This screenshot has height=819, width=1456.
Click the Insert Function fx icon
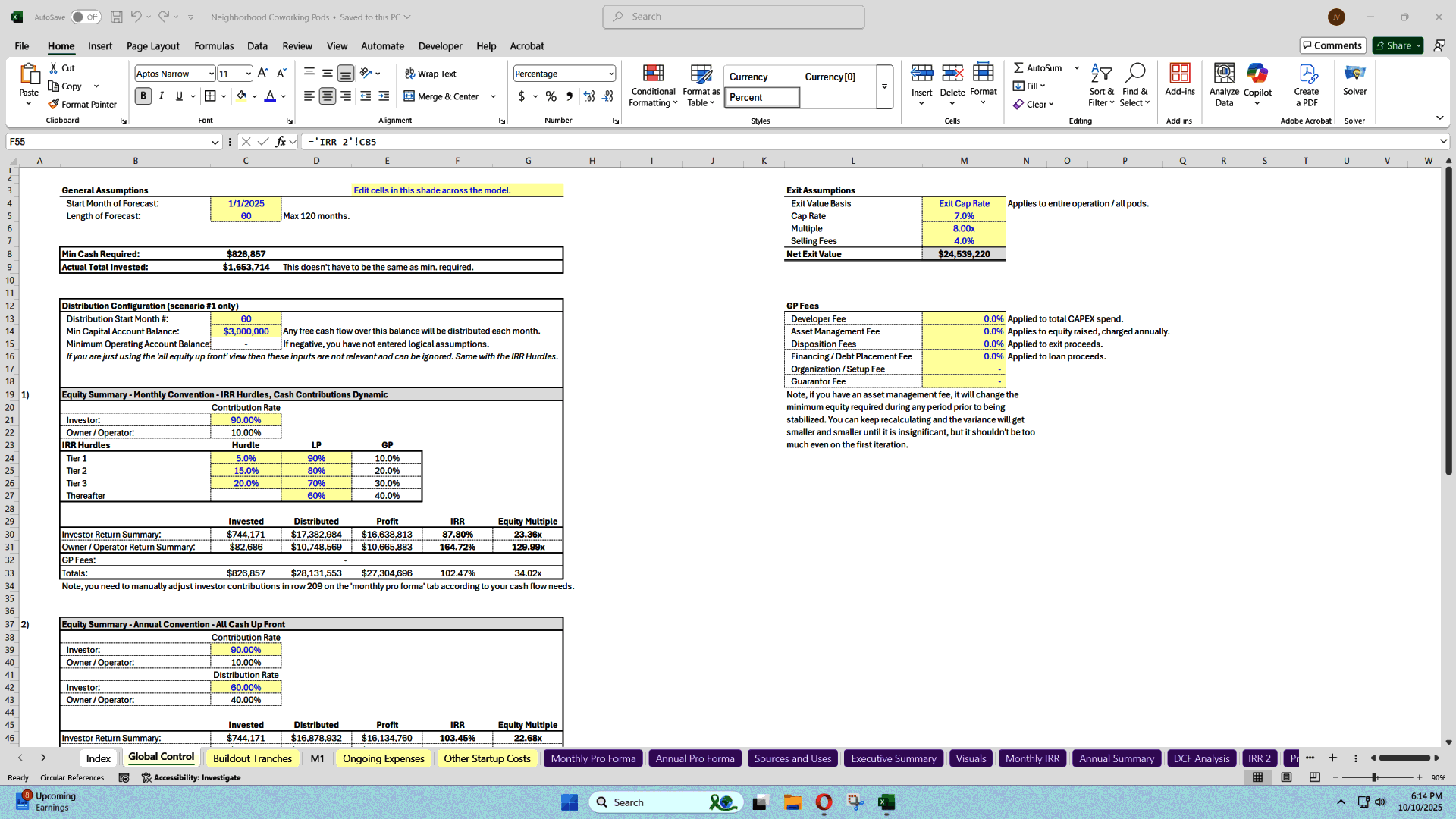click(281, 142)
